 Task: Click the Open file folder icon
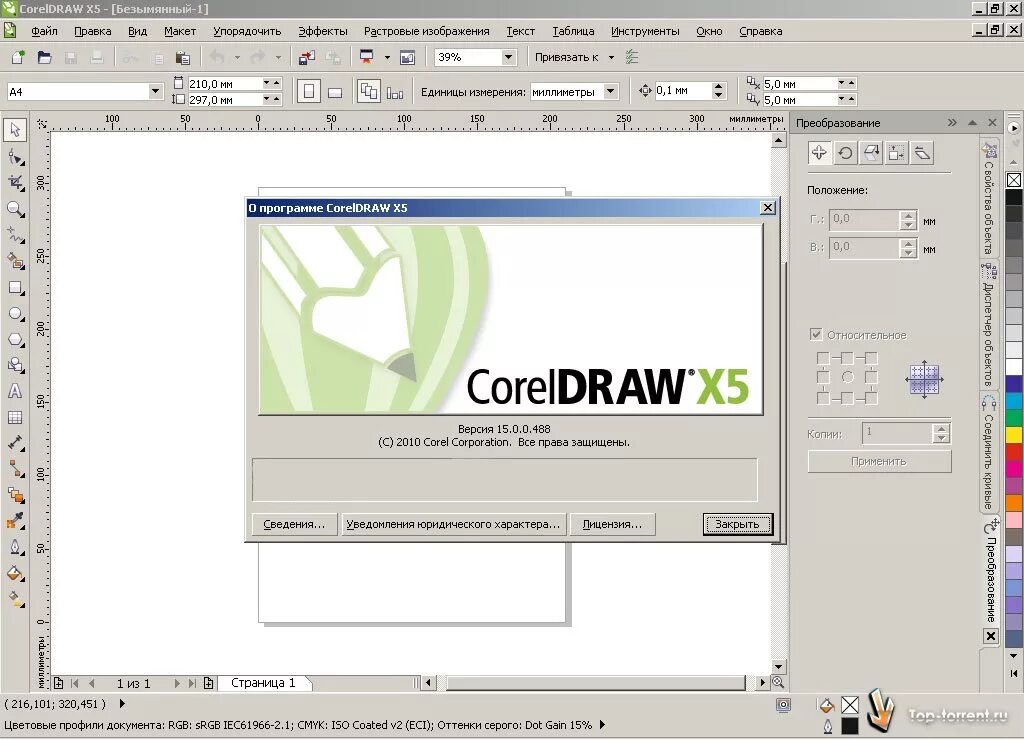click(x=44, y=57)
